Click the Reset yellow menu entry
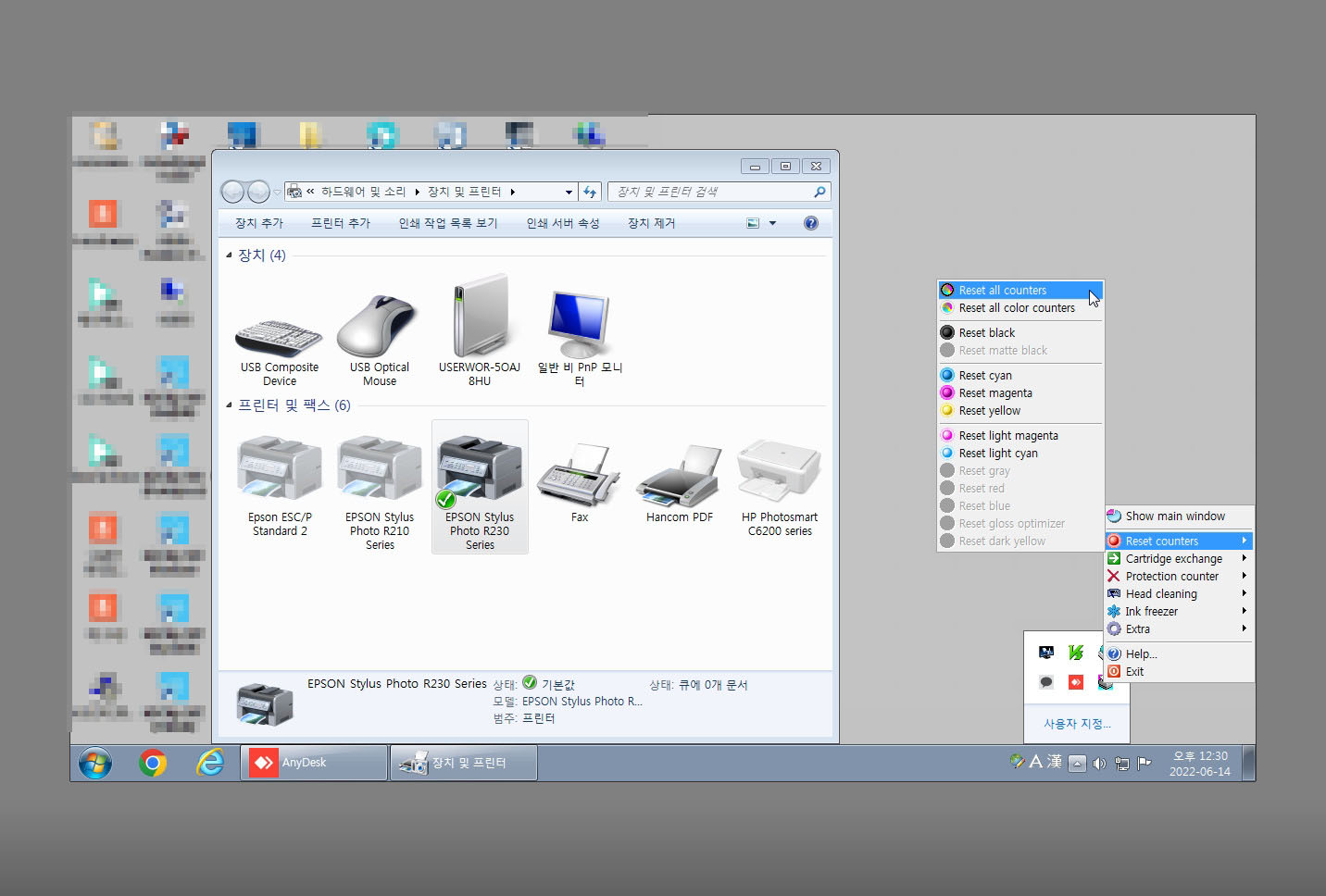1326x896 pixels. point(1020,410)
